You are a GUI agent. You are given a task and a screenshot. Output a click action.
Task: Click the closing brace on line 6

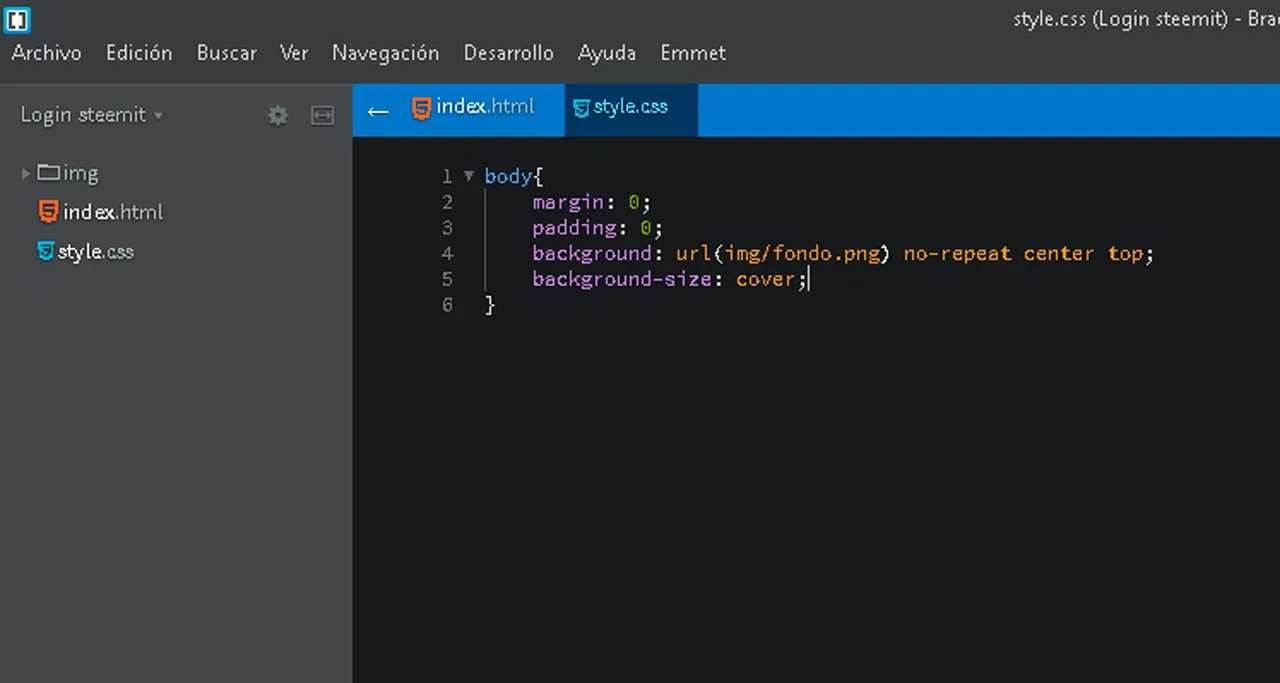coord(490,305)
